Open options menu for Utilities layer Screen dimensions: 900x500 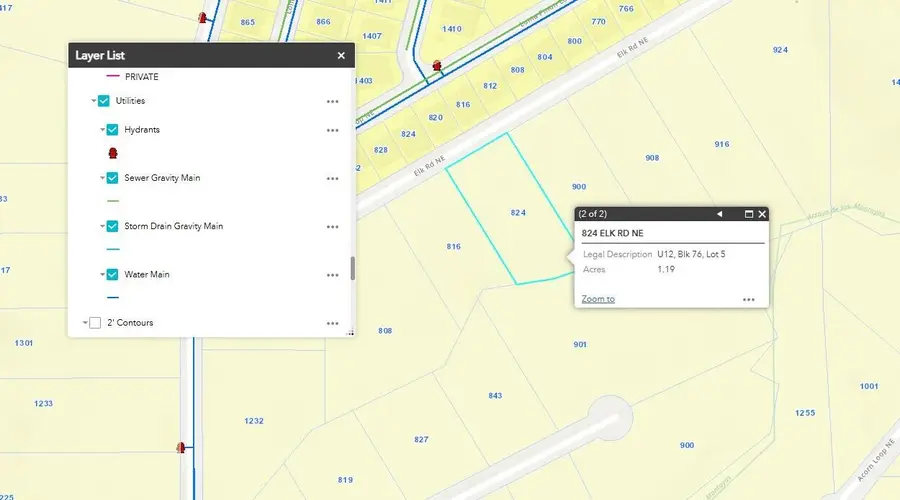[x=332, y=101]
